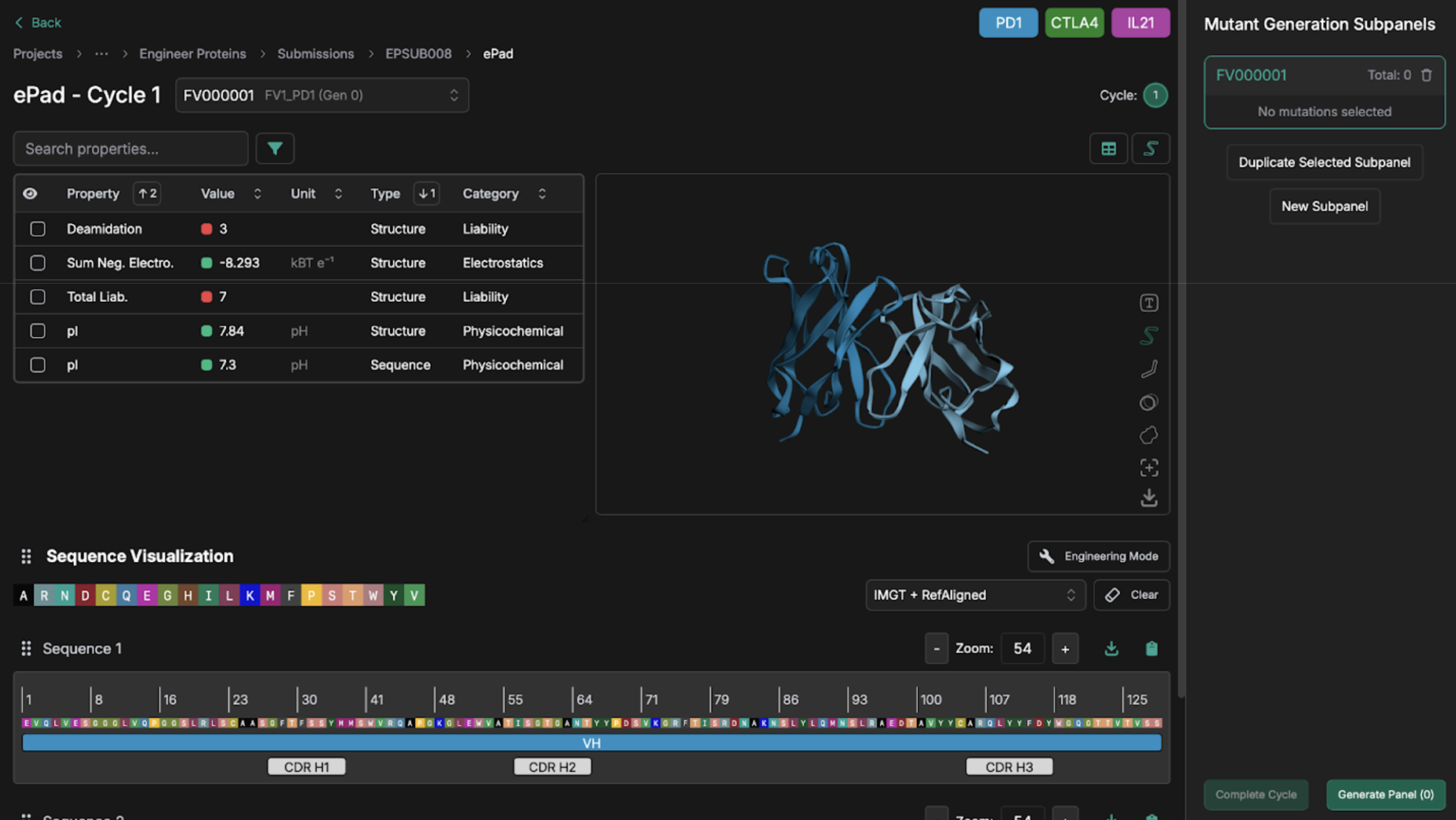Click focus/recenter icon in structure viewer

click(x=1148, y=468)
